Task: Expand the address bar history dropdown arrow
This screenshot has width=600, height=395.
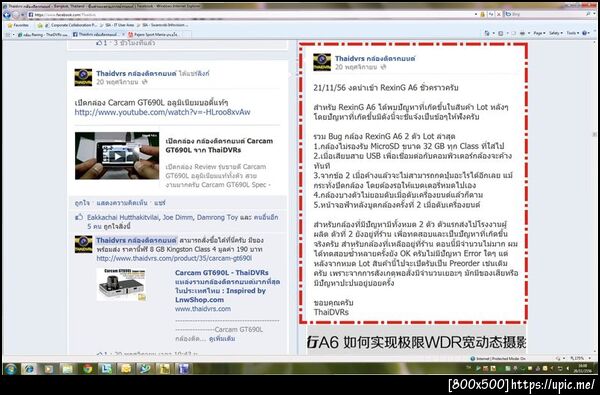Action: coord(476,14)
